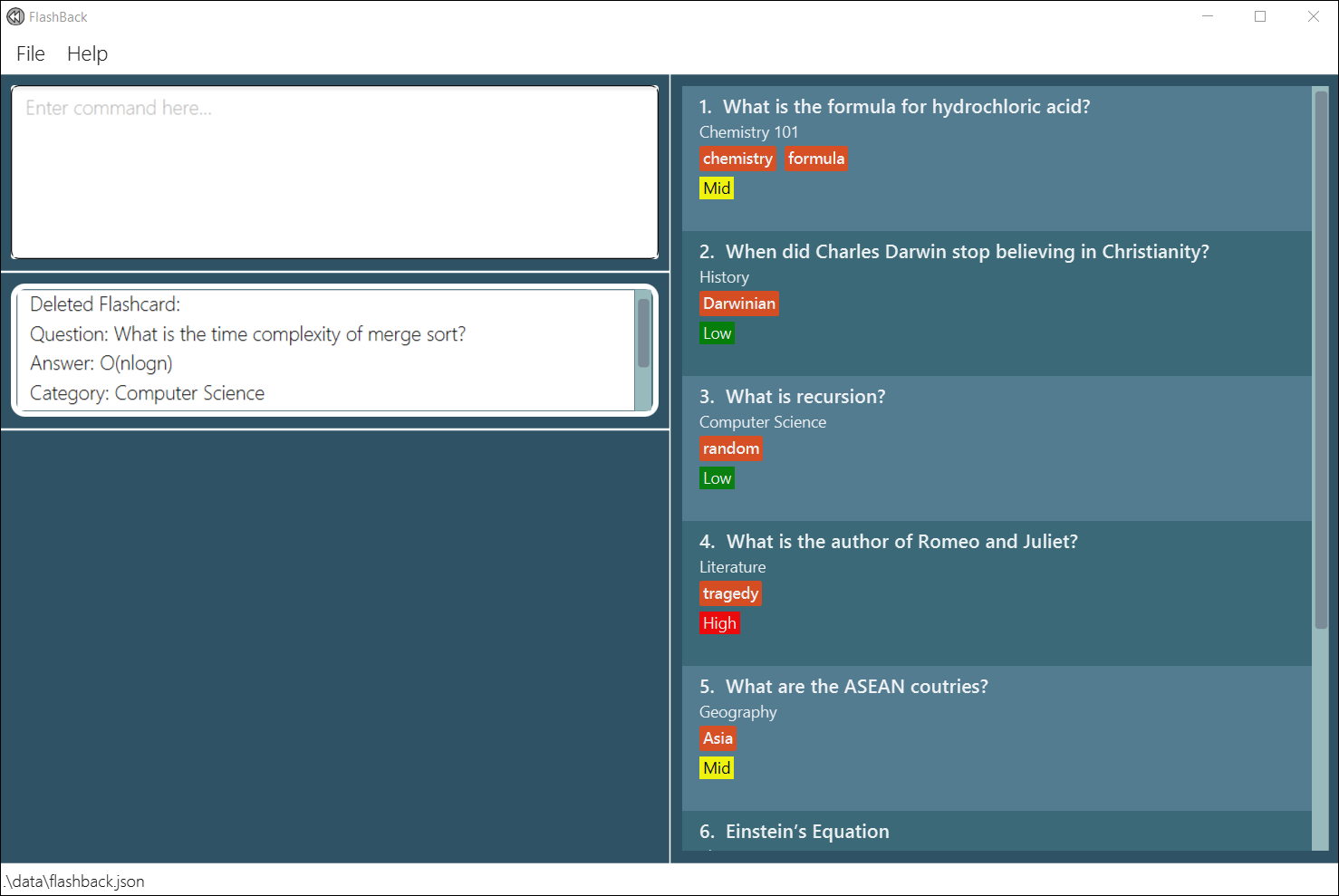This screenshot has width=1339, height=896.
Task: Click the command input text box
Action: click(334, 172)
